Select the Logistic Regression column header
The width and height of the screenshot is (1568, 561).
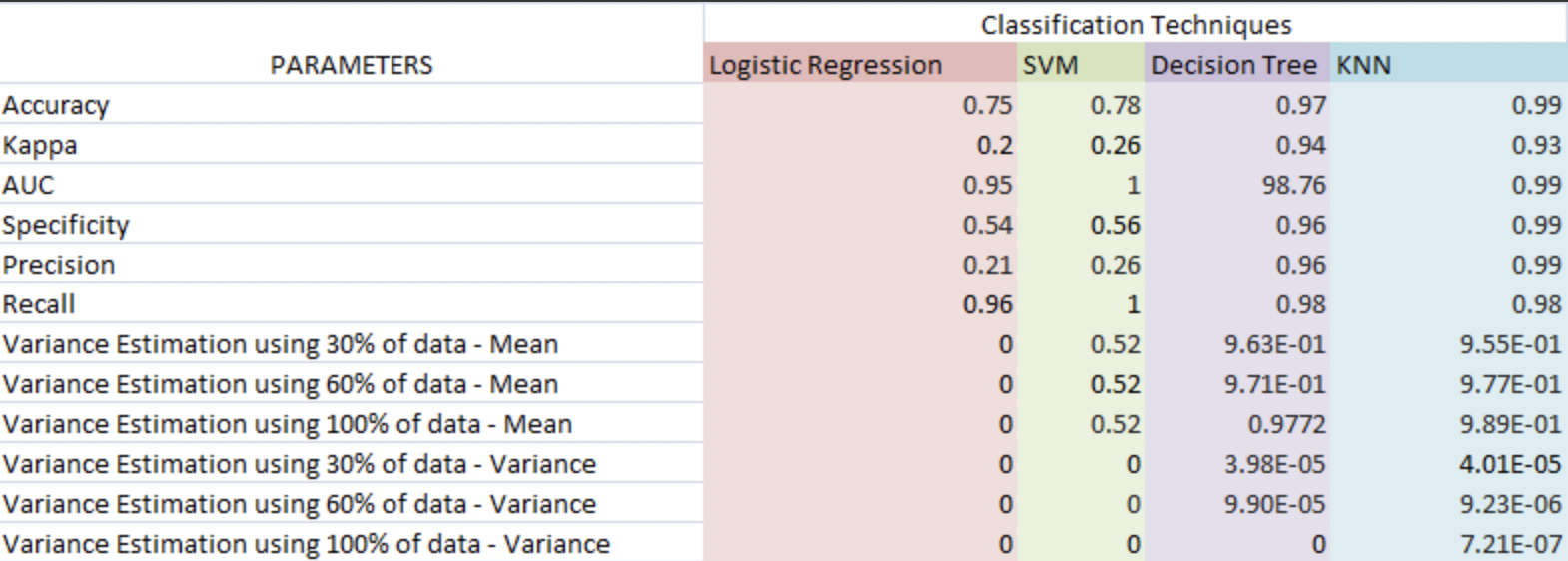[x=860, y=65]
